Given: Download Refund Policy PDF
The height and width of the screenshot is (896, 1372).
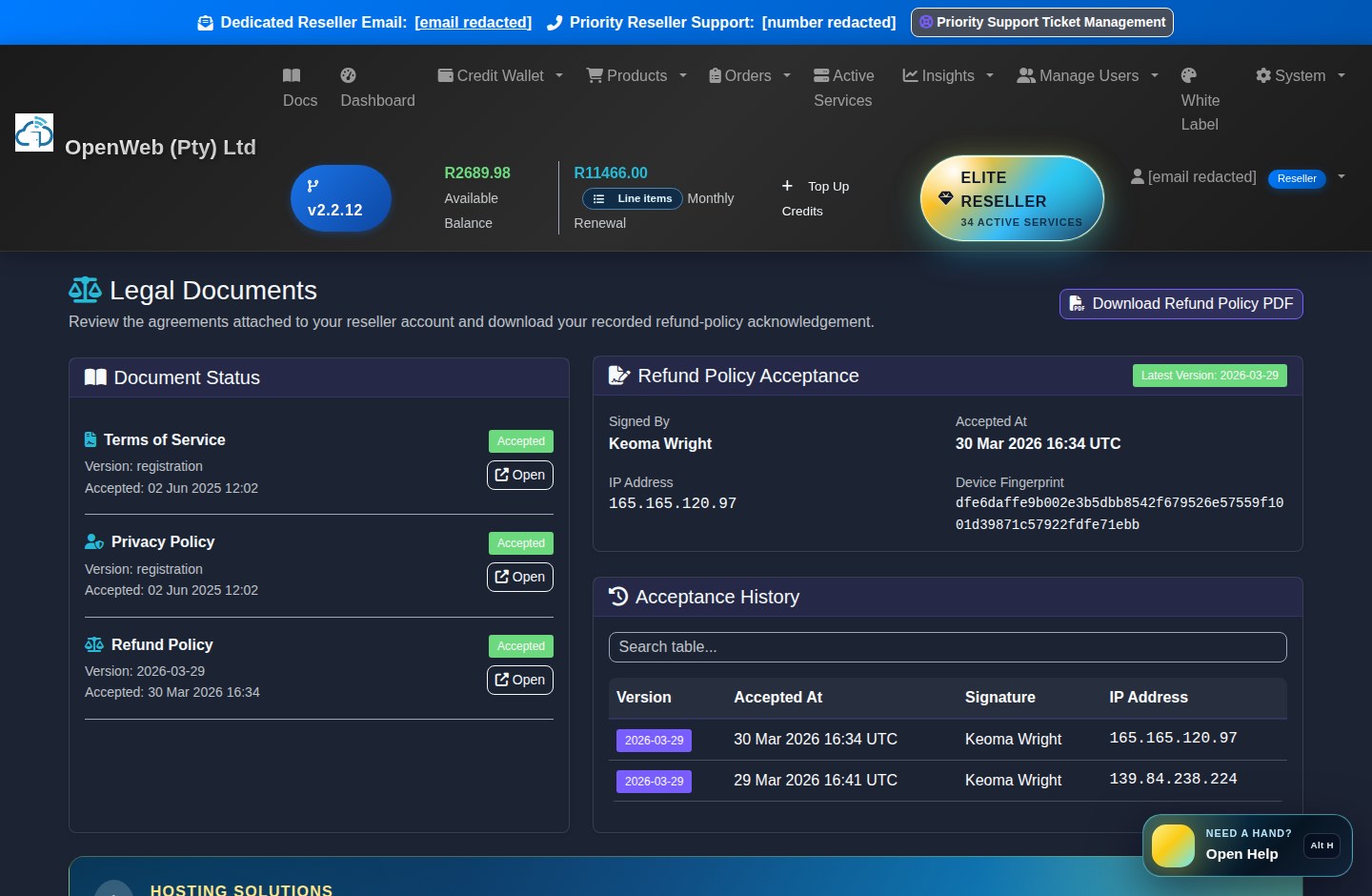Looking at the screenshot, I should pyautogui.click(x=1180, y=304).
